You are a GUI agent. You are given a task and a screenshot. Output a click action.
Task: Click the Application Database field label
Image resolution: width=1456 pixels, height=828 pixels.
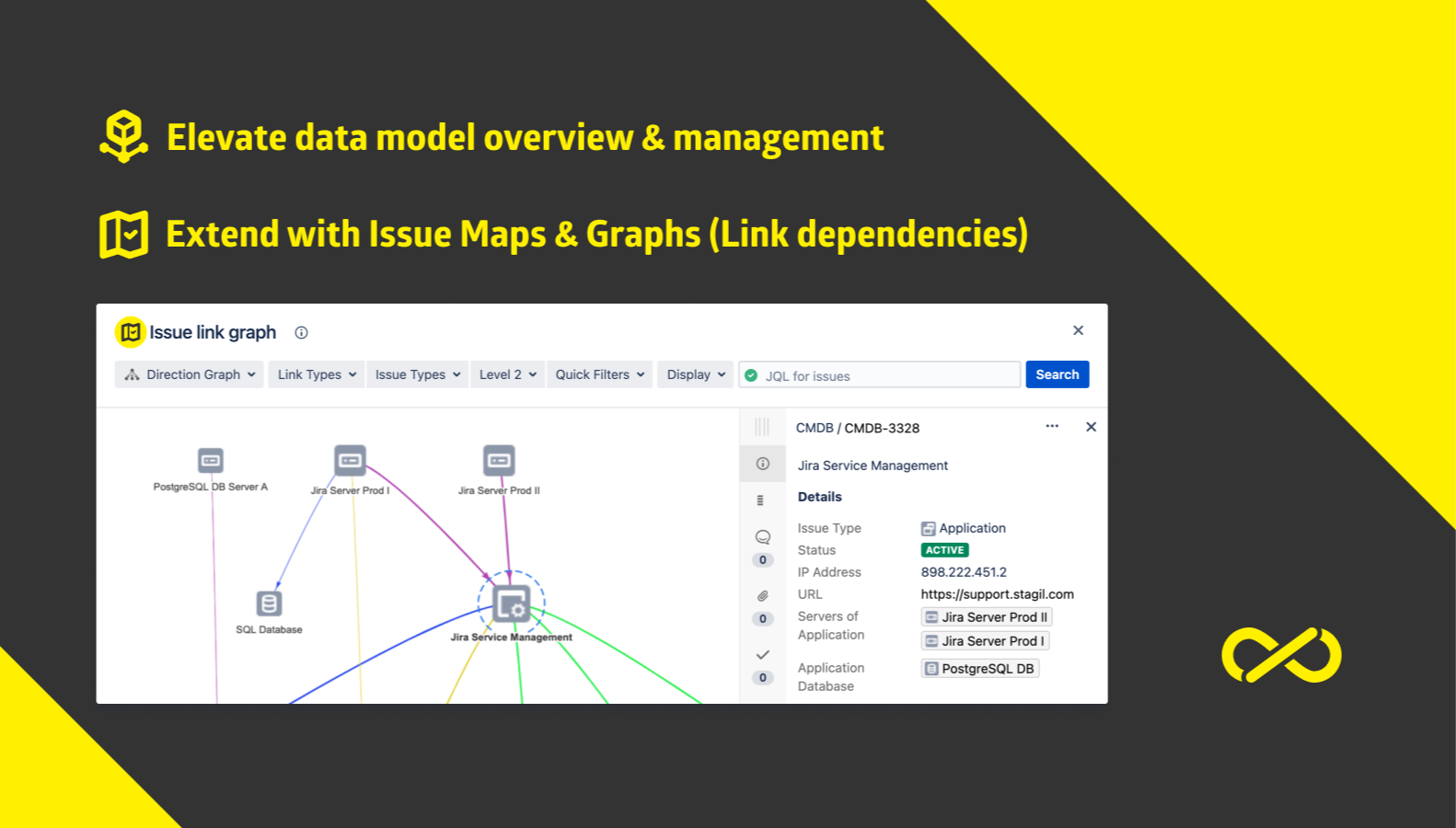831,677
